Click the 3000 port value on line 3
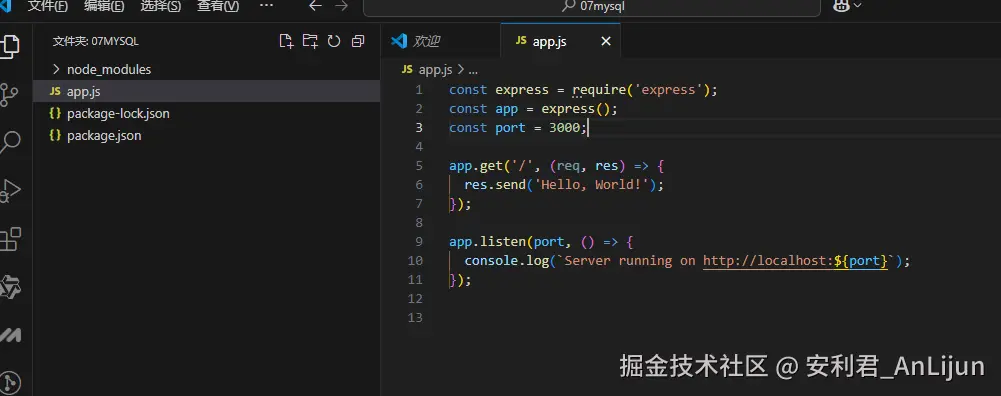The width and height of the screenshot is (1001, 396). coord(564,128)
